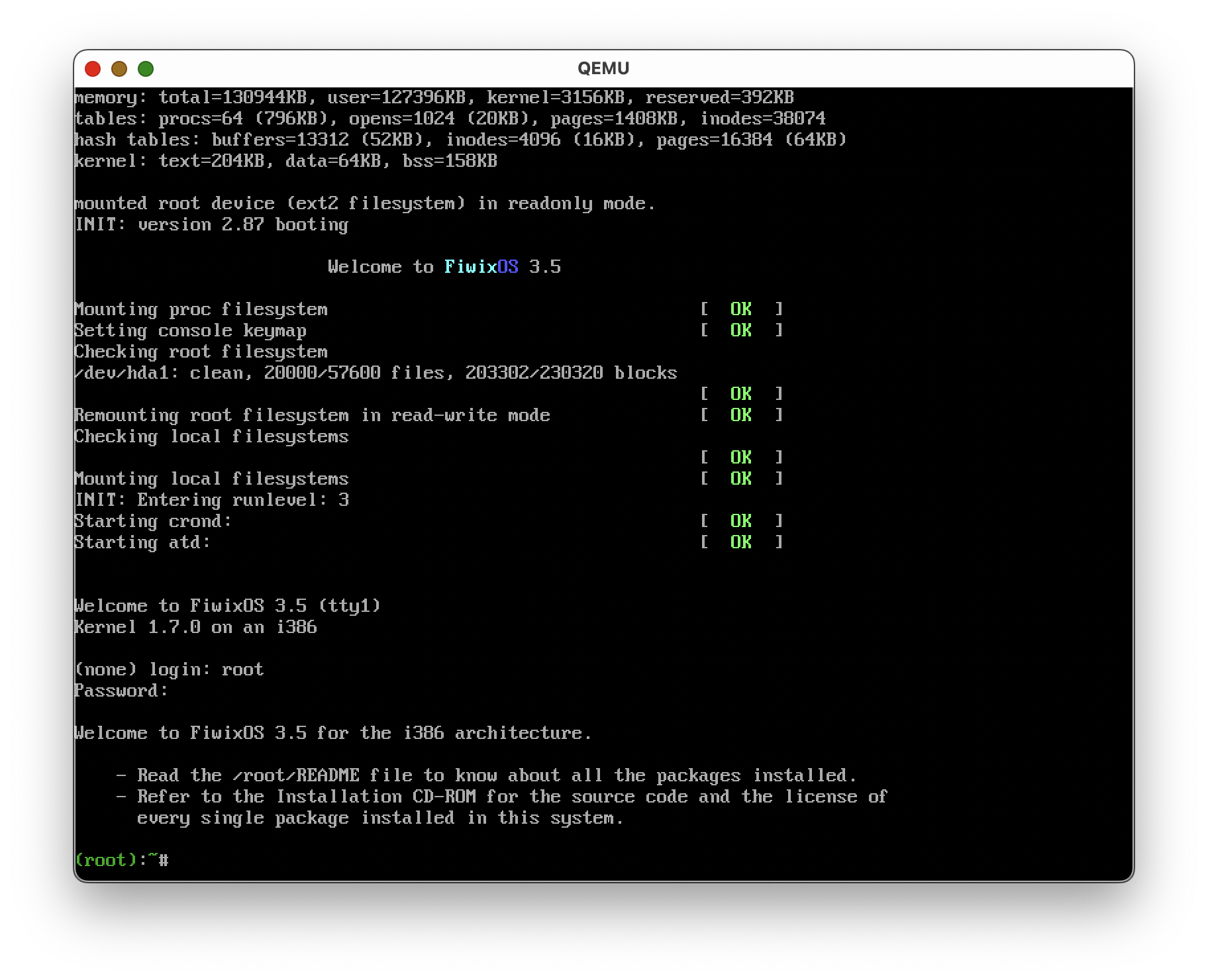Click OK status beside Setting console keymap

[741, 330]
